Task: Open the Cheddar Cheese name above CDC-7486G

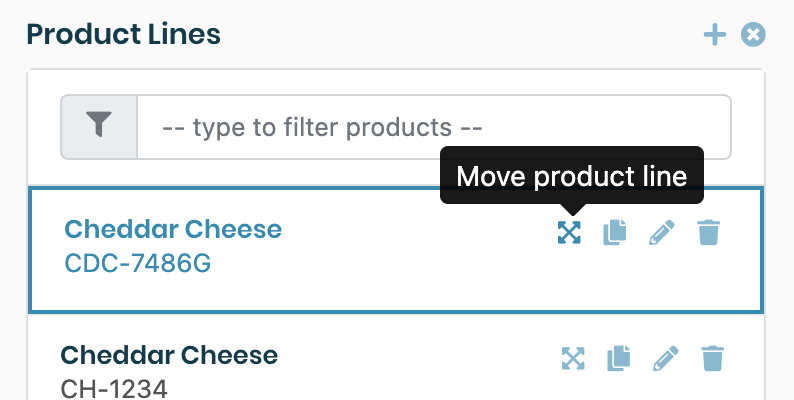Action: 173,229
